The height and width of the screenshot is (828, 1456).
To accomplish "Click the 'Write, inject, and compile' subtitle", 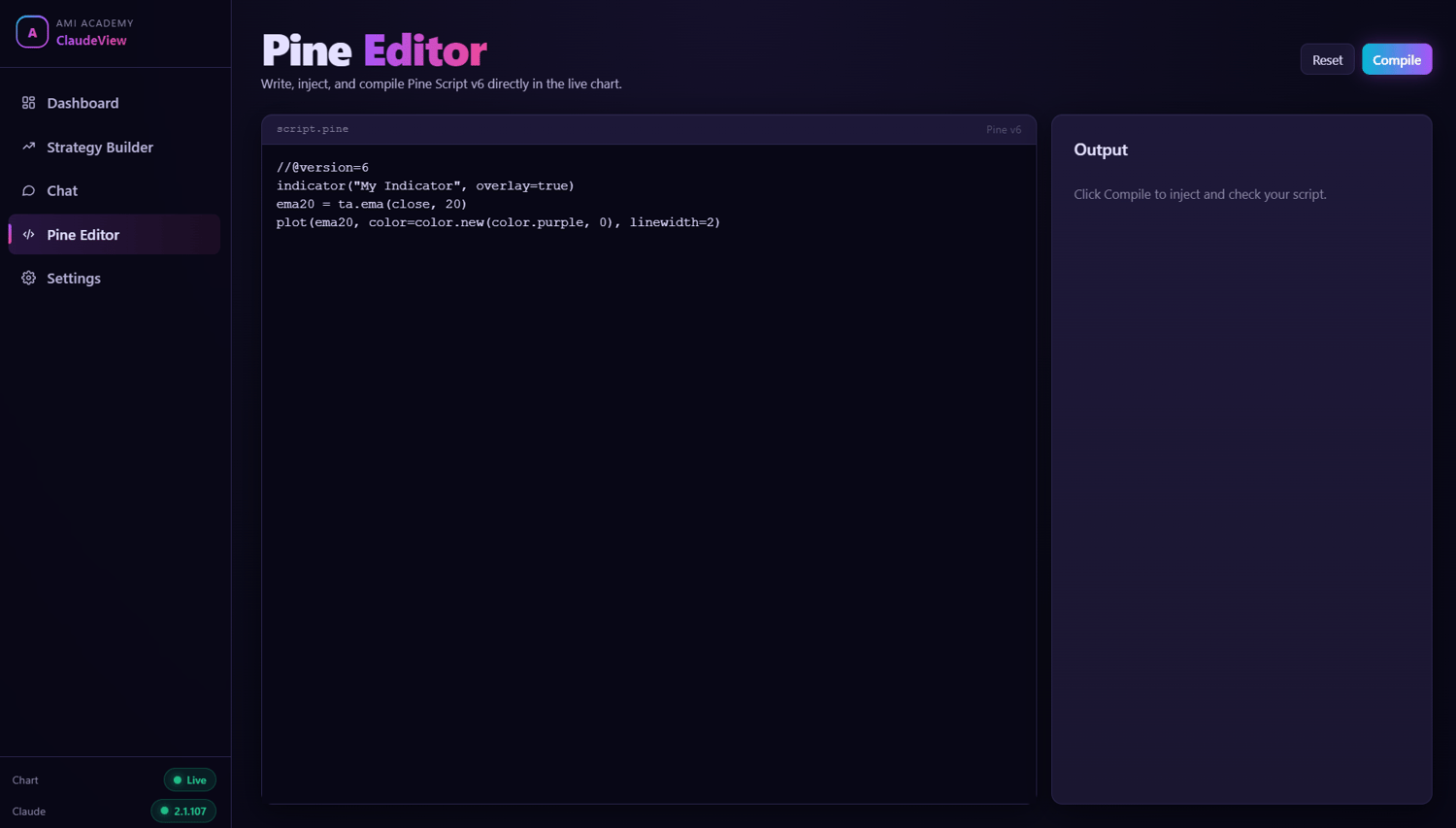I will click(442, 83).
